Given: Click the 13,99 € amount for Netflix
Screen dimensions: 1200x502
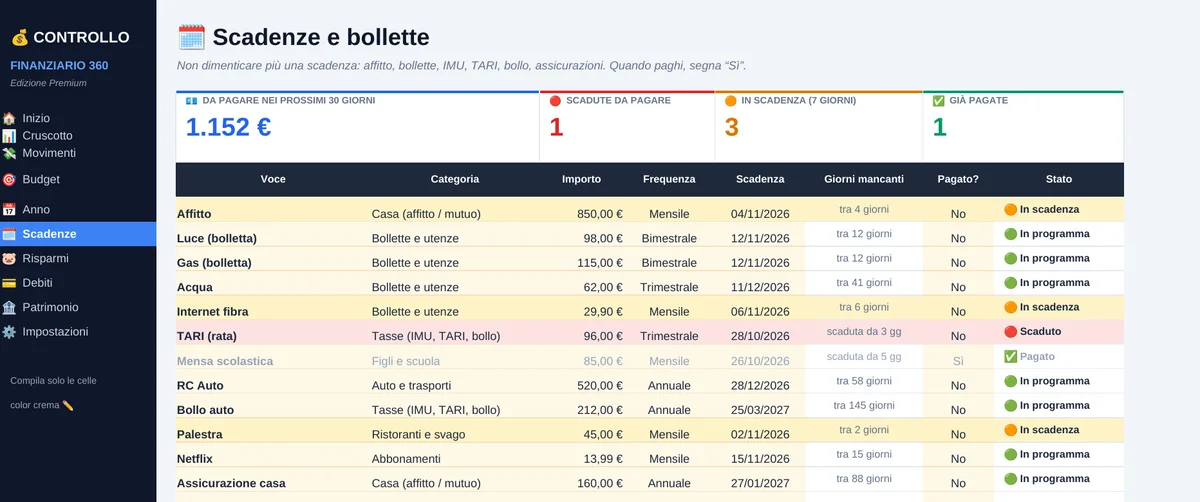Looking at the screenshot, I should [x=604, y=459].
